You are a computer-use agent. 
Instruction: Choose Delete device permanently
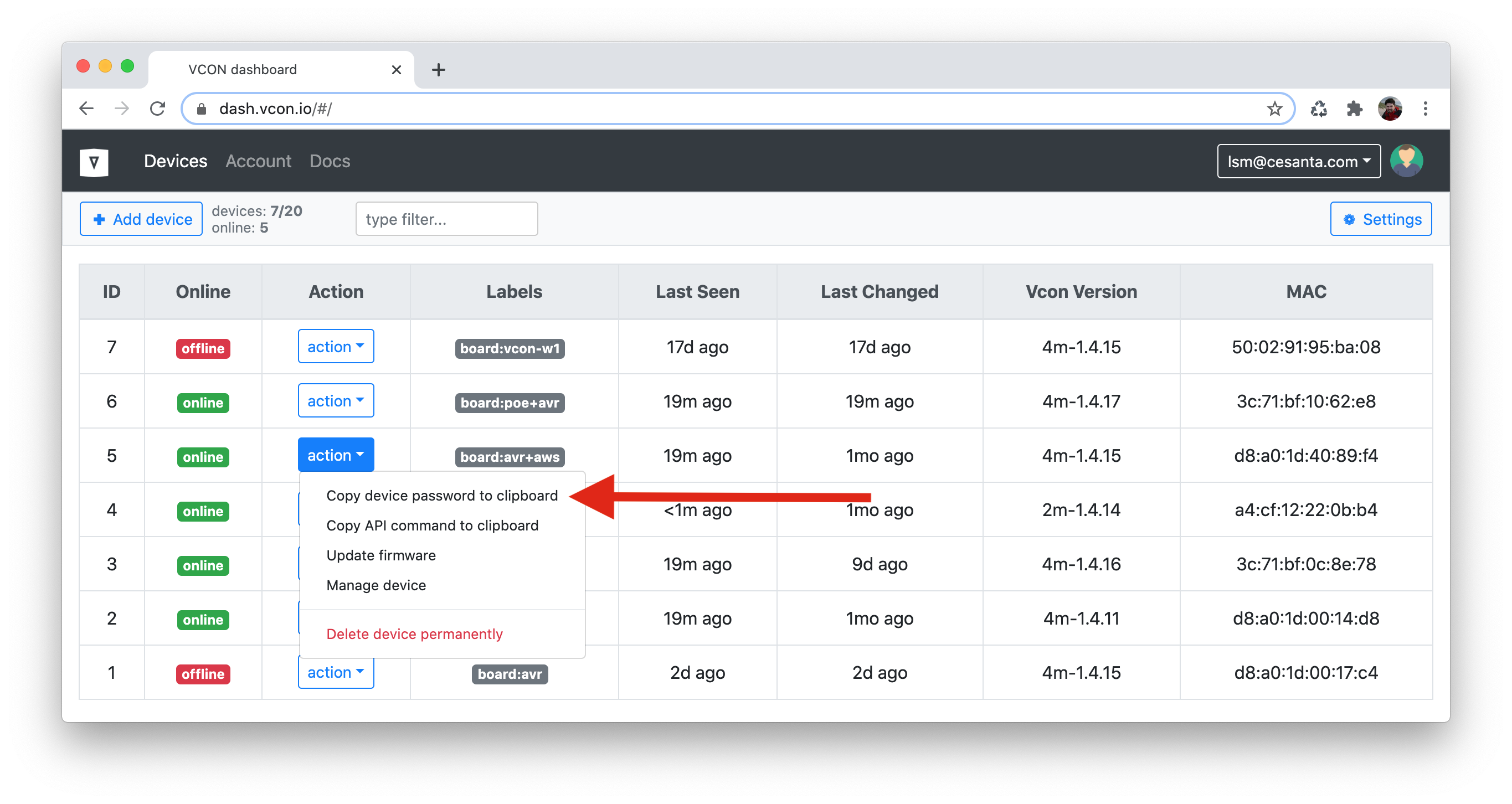pos(414,634)
